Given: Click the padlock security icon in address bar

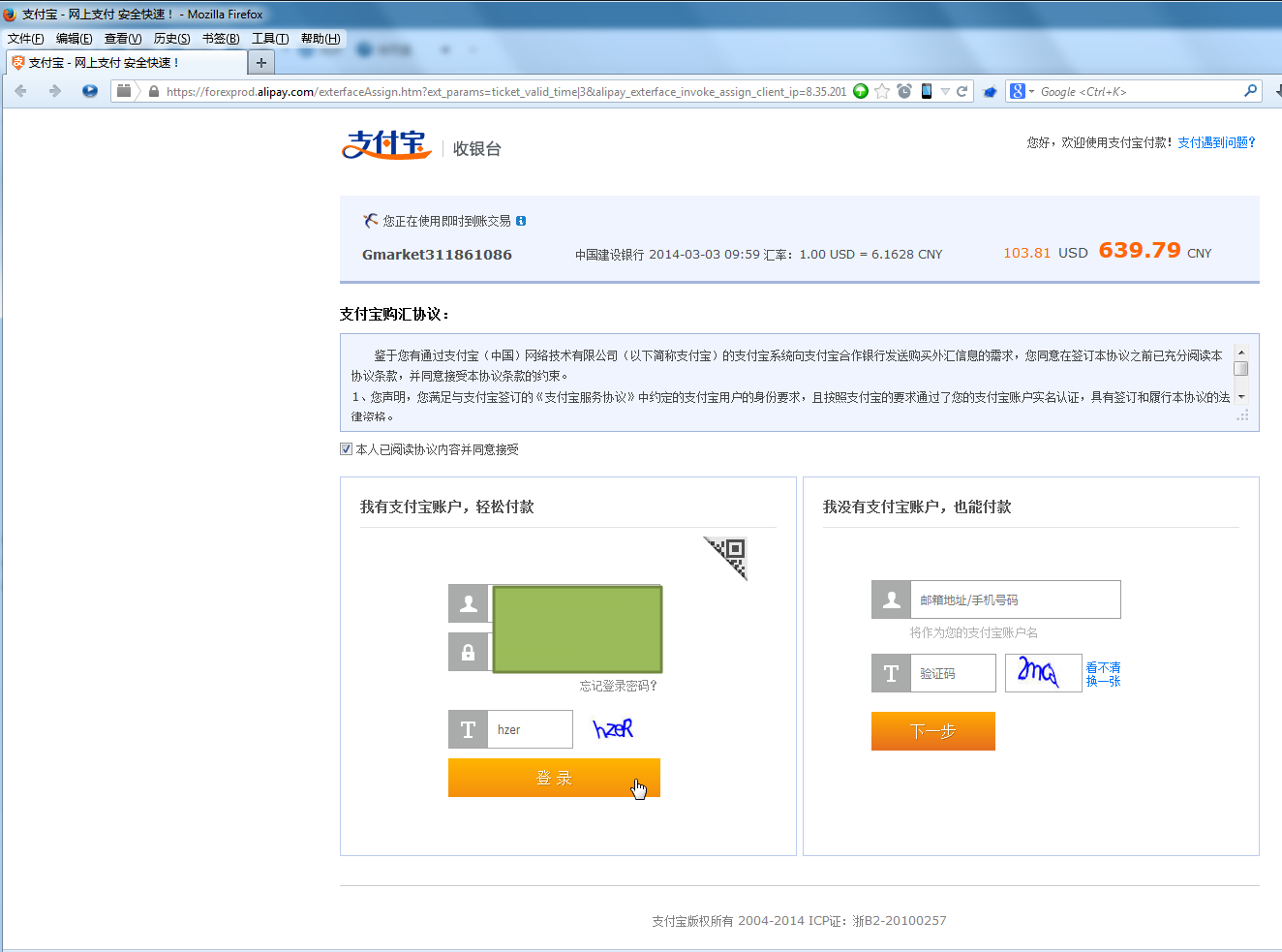Looking at the screenshot, I should pos(153,91).
